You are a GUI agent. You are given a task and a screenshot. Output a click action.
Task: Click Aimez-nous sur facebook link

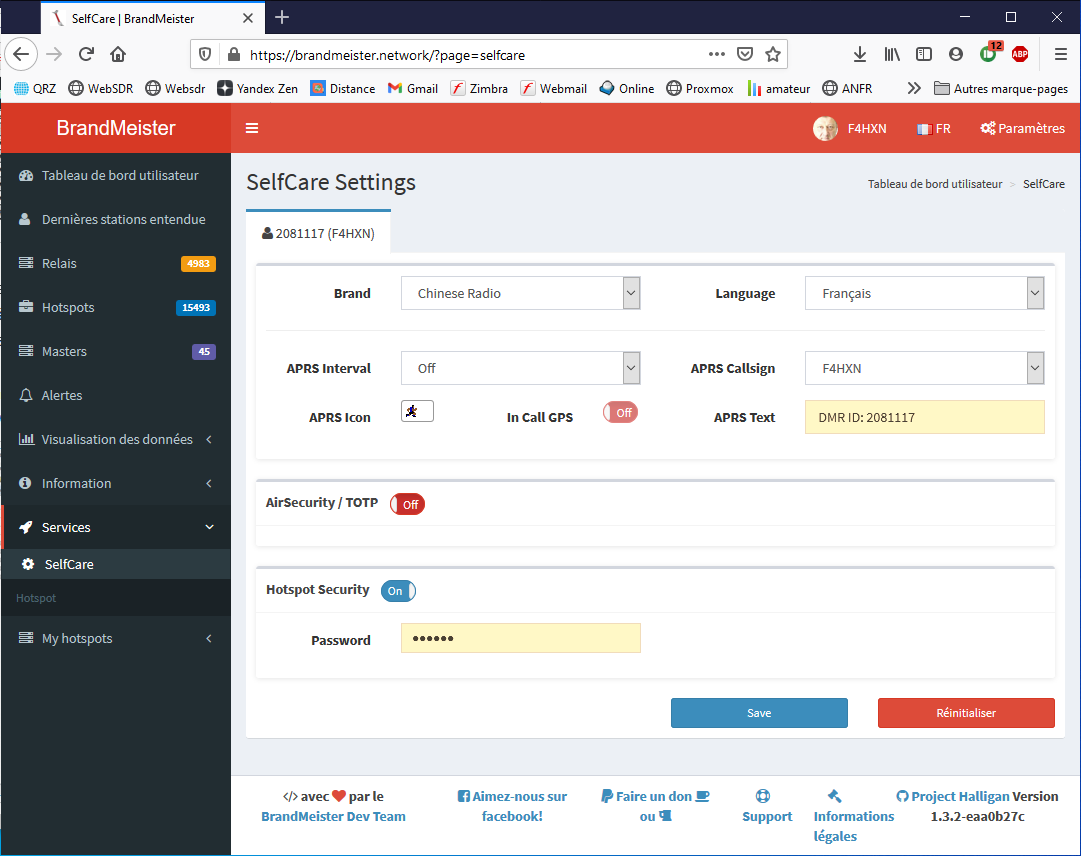512,806
